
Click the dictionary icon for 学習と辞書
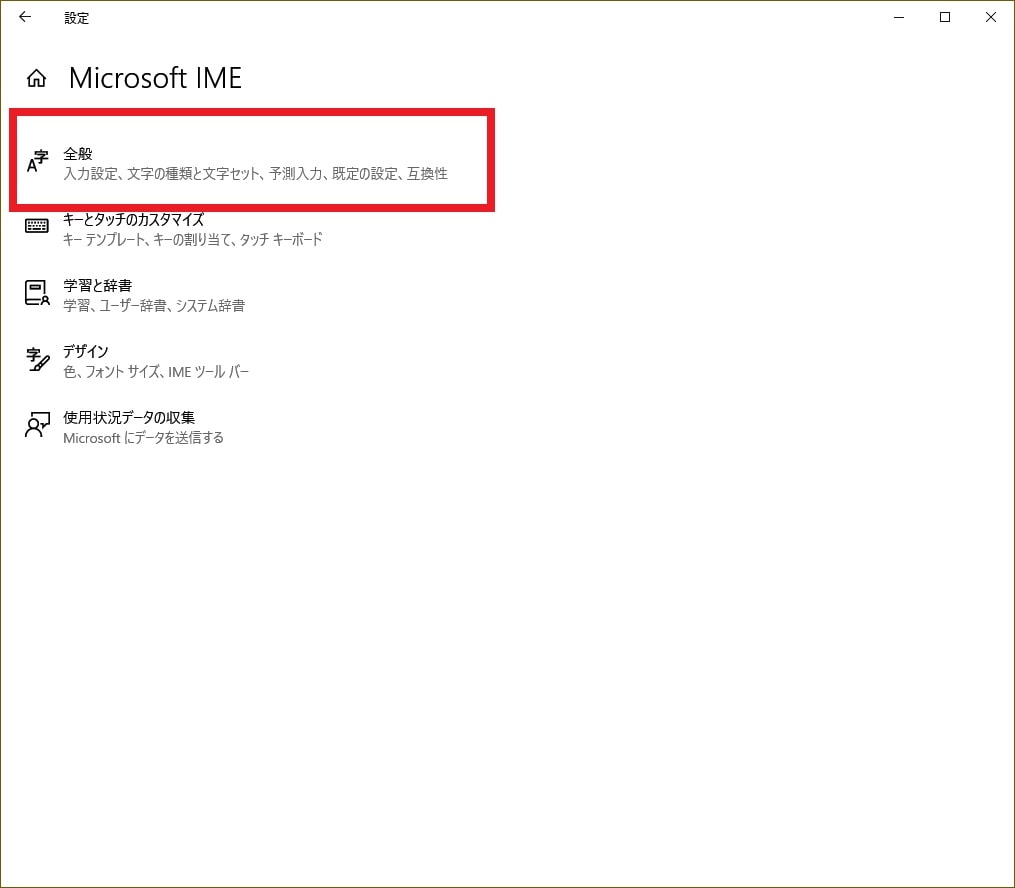point(37,293)
